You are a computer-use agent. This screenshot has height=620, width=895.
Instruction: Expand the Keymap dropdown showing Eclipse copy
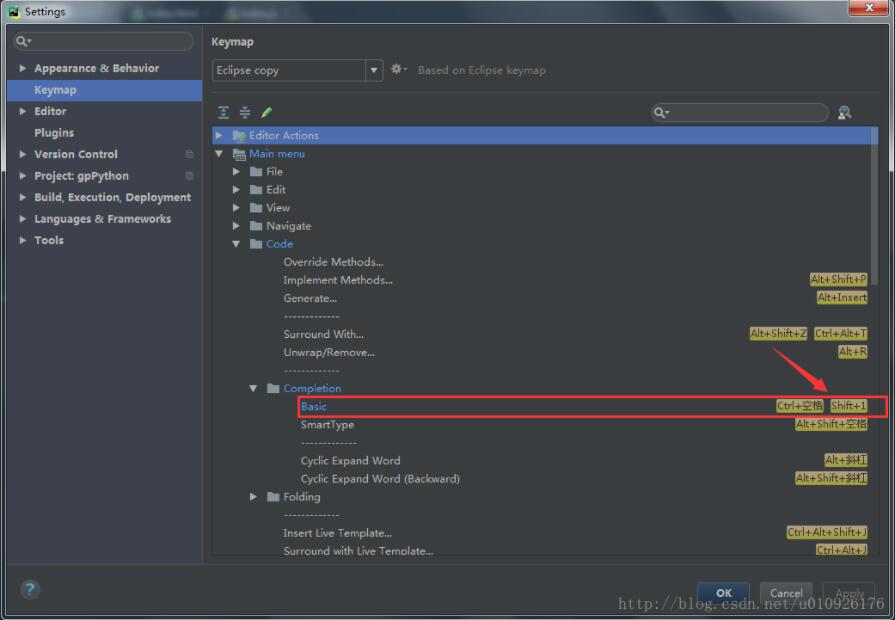point(373,70)
